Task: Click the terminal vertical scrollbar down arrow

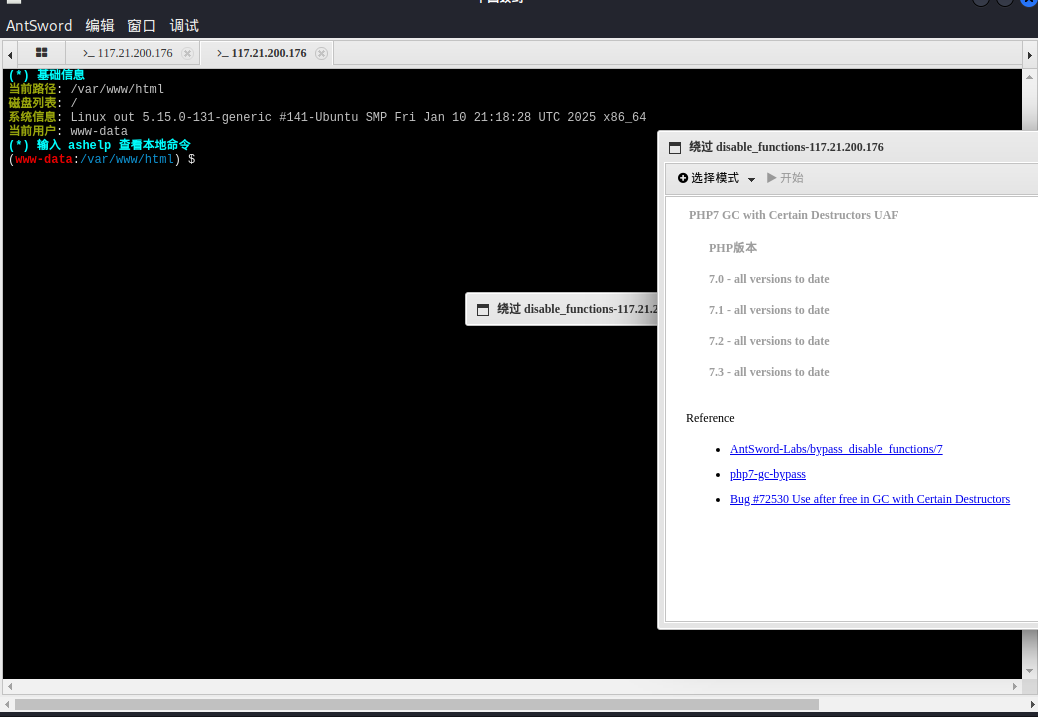Action: [1029, 671]
